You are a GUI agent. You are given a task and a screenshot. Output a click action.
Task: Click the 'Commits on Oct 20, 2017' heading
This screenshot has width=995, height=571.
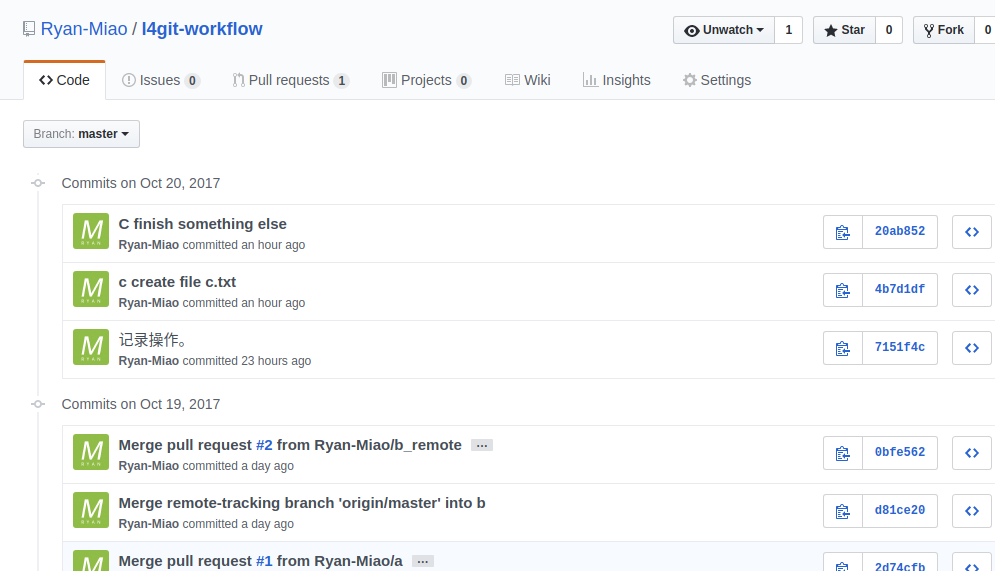[141, 183]
